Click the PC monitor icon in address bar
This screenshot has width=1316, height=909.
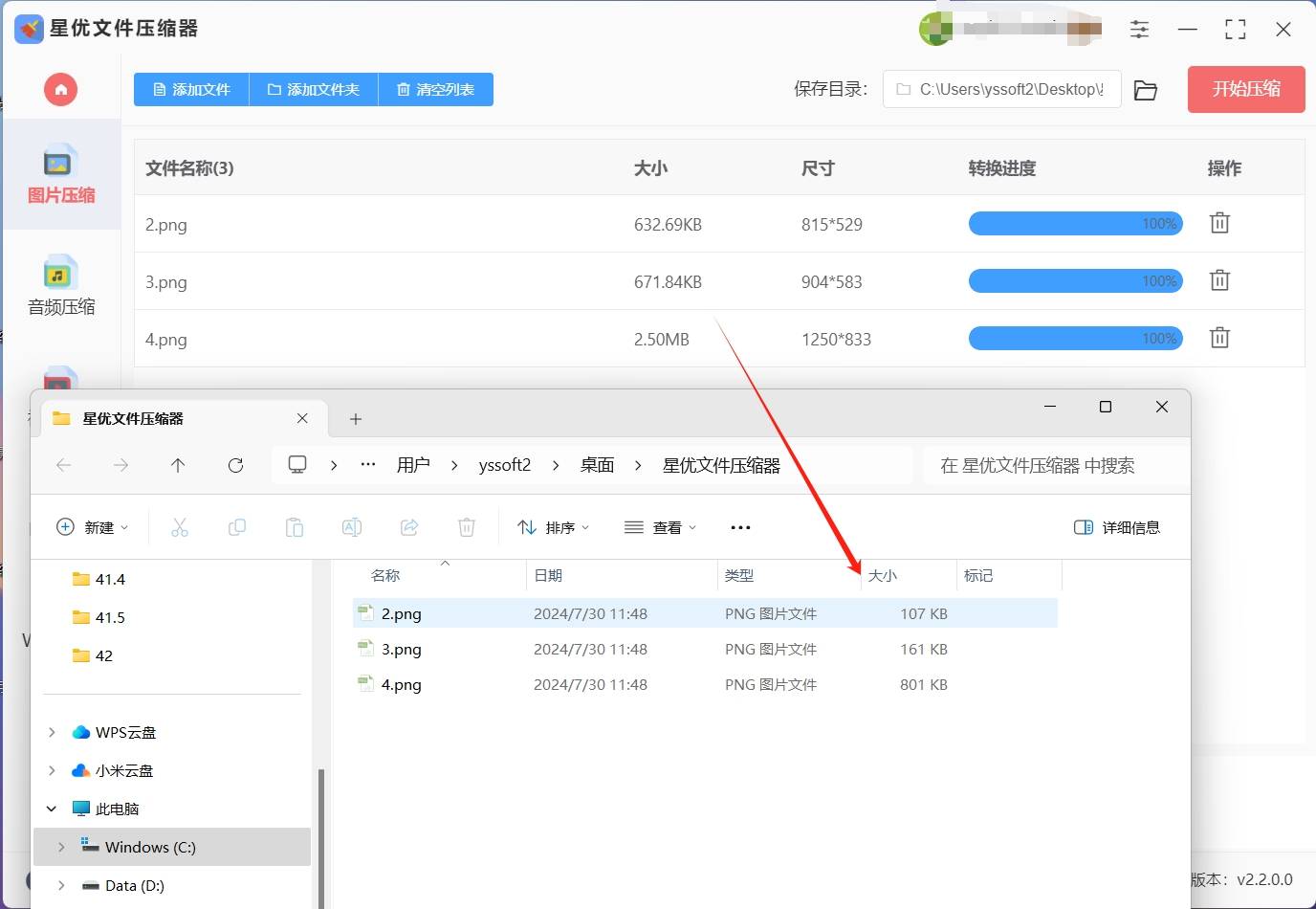(x=297, y=465)
